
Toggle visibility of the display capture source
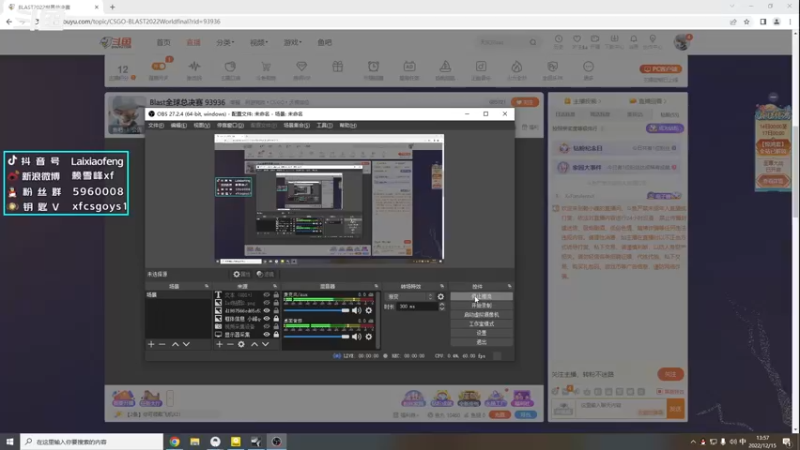pos(266,335)
